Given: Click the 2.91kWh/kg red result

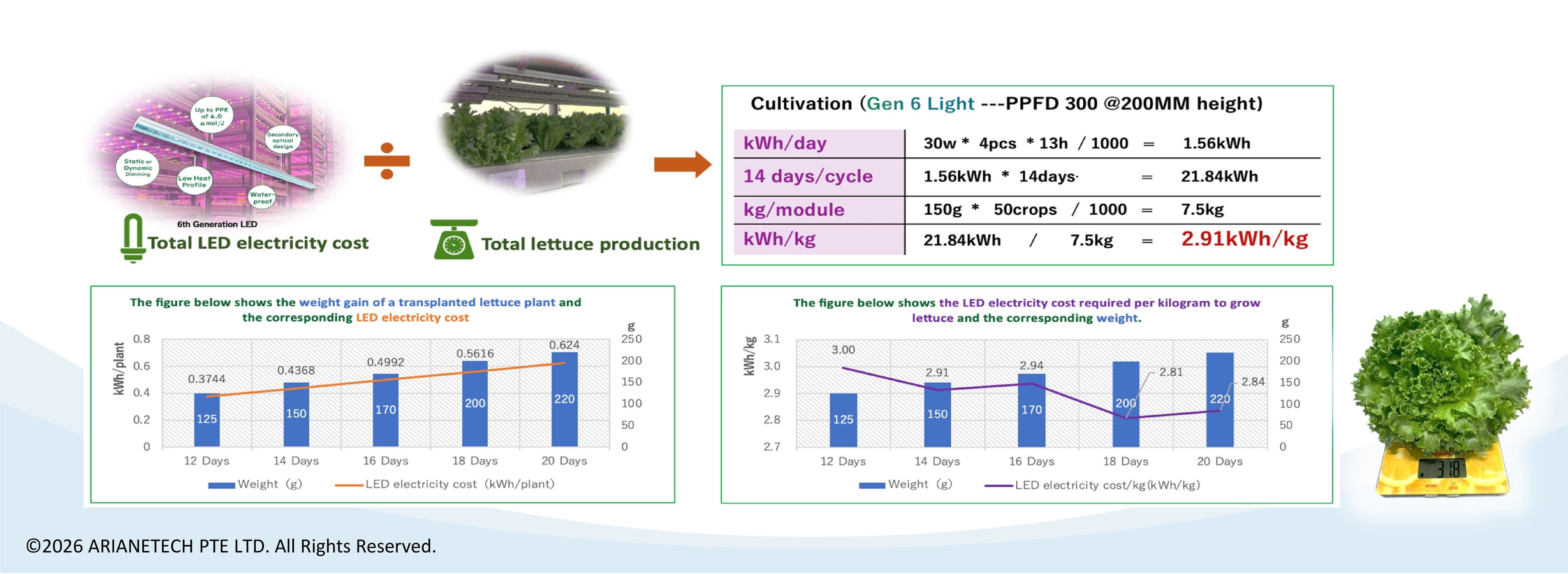Looking at the screenshot, I should tap(1244, 239).
